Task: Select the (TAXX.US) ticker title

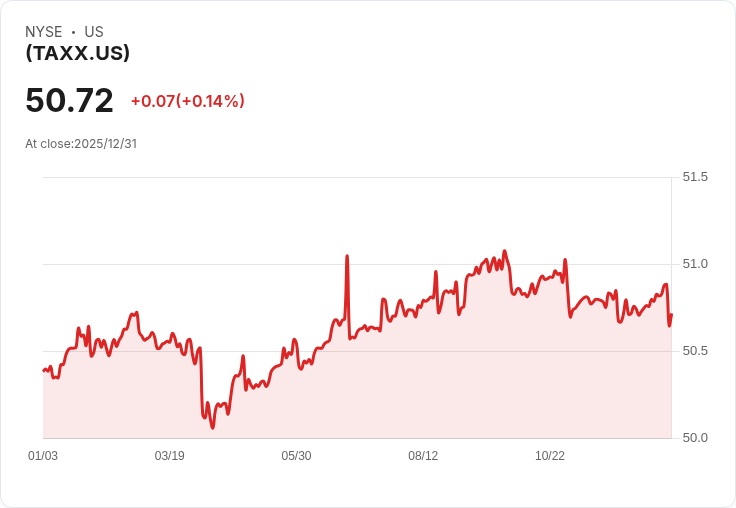Action: click(x=78, y=53)
